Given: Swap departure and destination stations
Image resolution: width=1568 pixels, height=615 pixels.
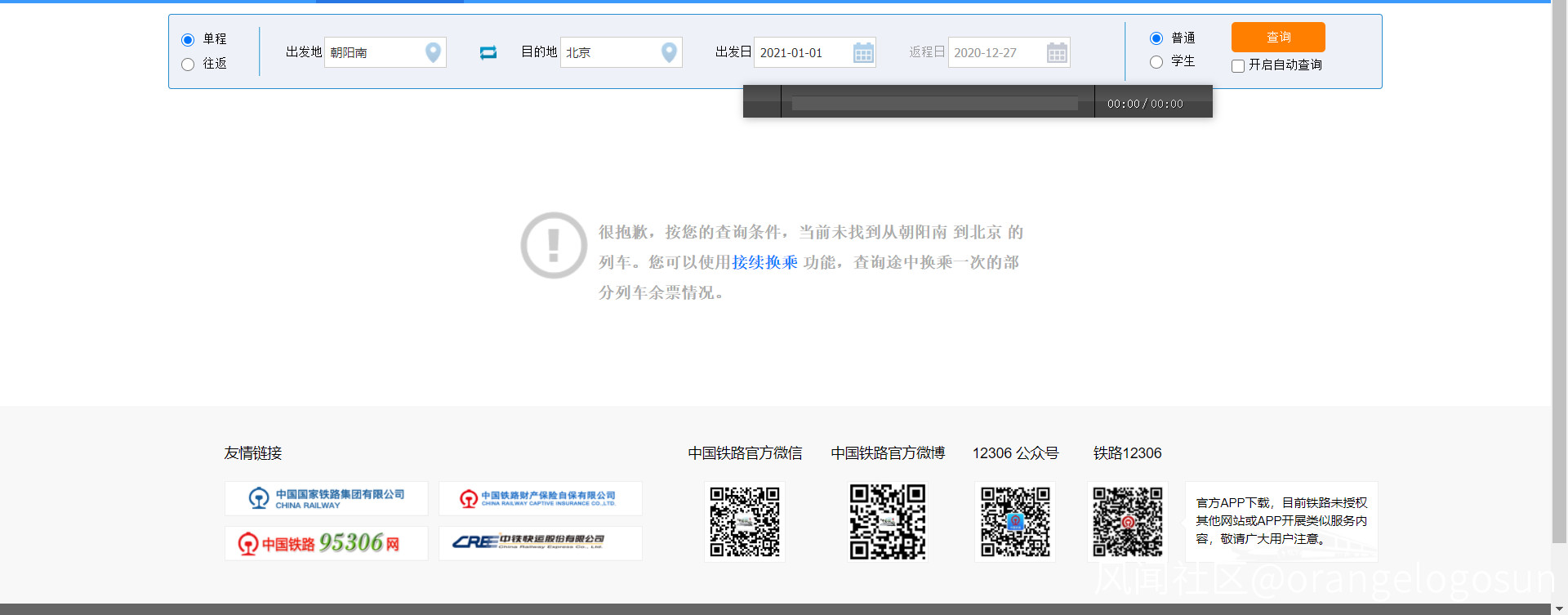Looking at the screenshot, I should [488, 52].
